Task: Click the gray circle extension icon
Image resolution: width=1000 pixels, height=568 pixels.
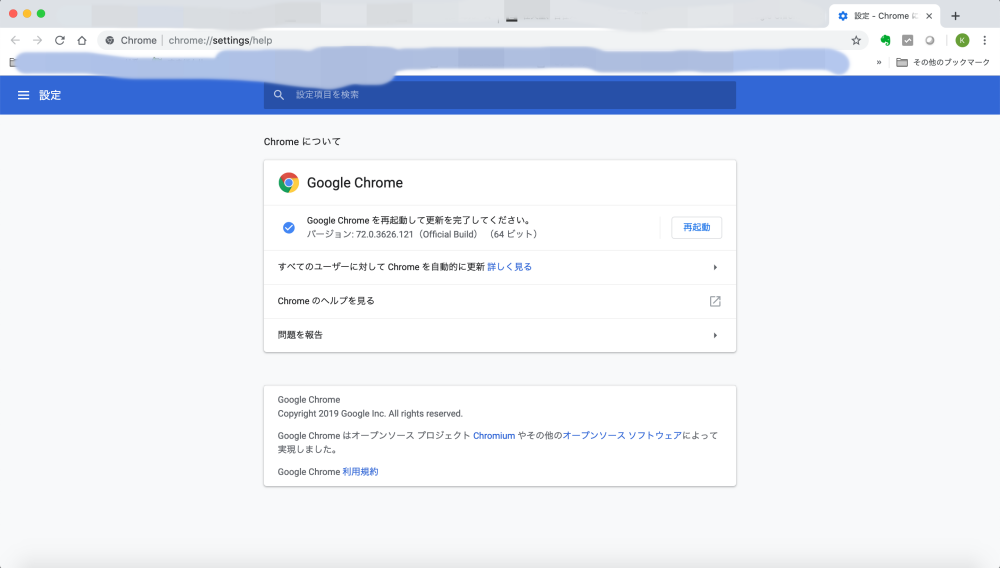Action: coord(930,40)
